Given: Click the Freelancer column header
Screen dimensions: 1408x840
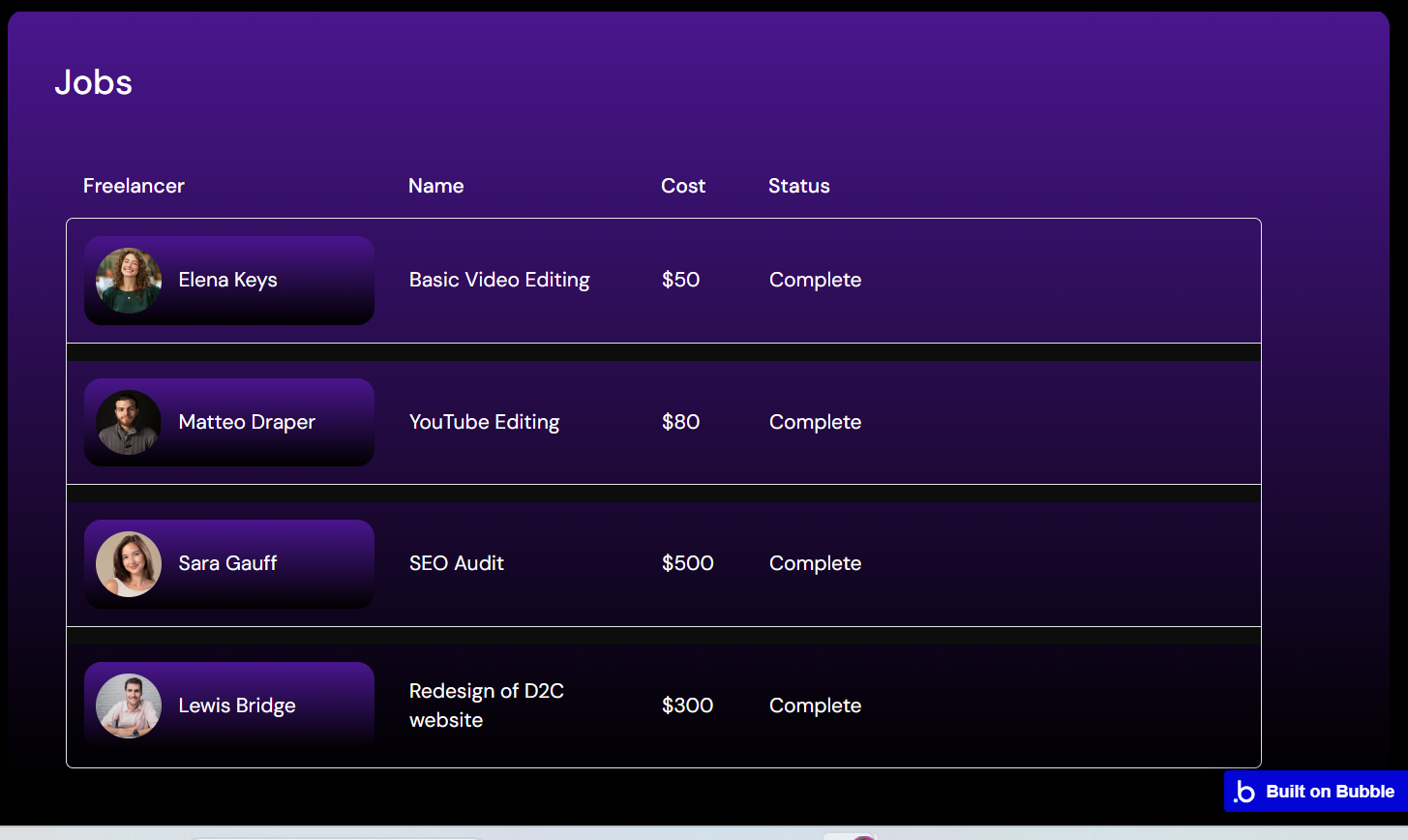Looking at the screenshot, I should (x=134, y=186).
